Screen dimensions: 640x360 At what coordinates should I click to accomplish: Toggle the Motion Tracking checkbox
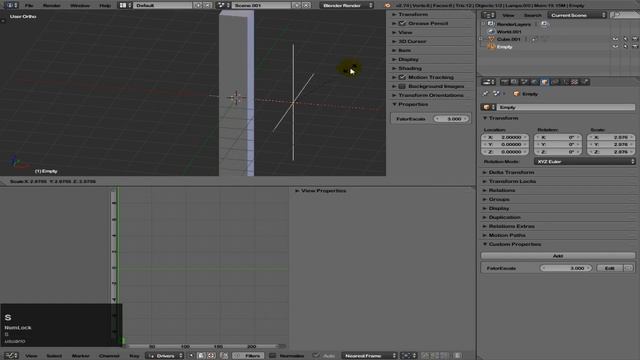(402, 77)
